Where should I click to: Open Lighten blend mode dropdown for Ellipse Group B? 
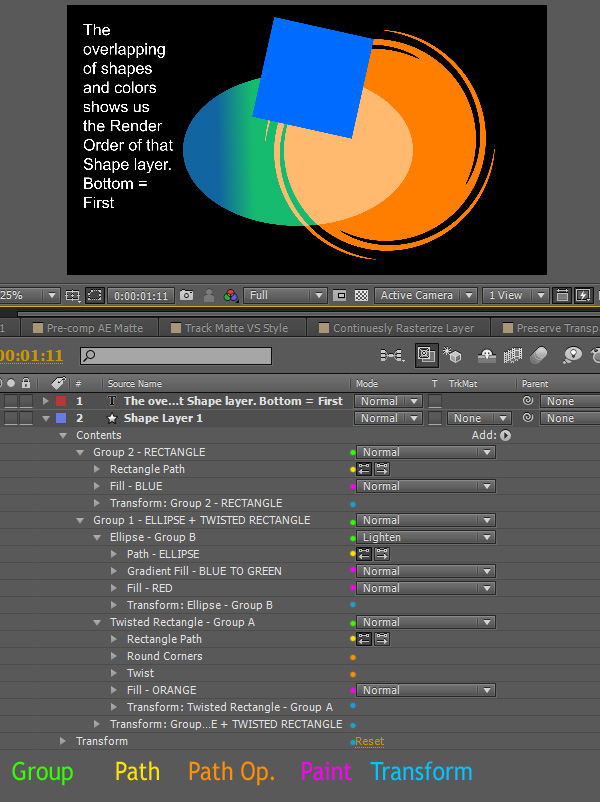coord(426,537)
